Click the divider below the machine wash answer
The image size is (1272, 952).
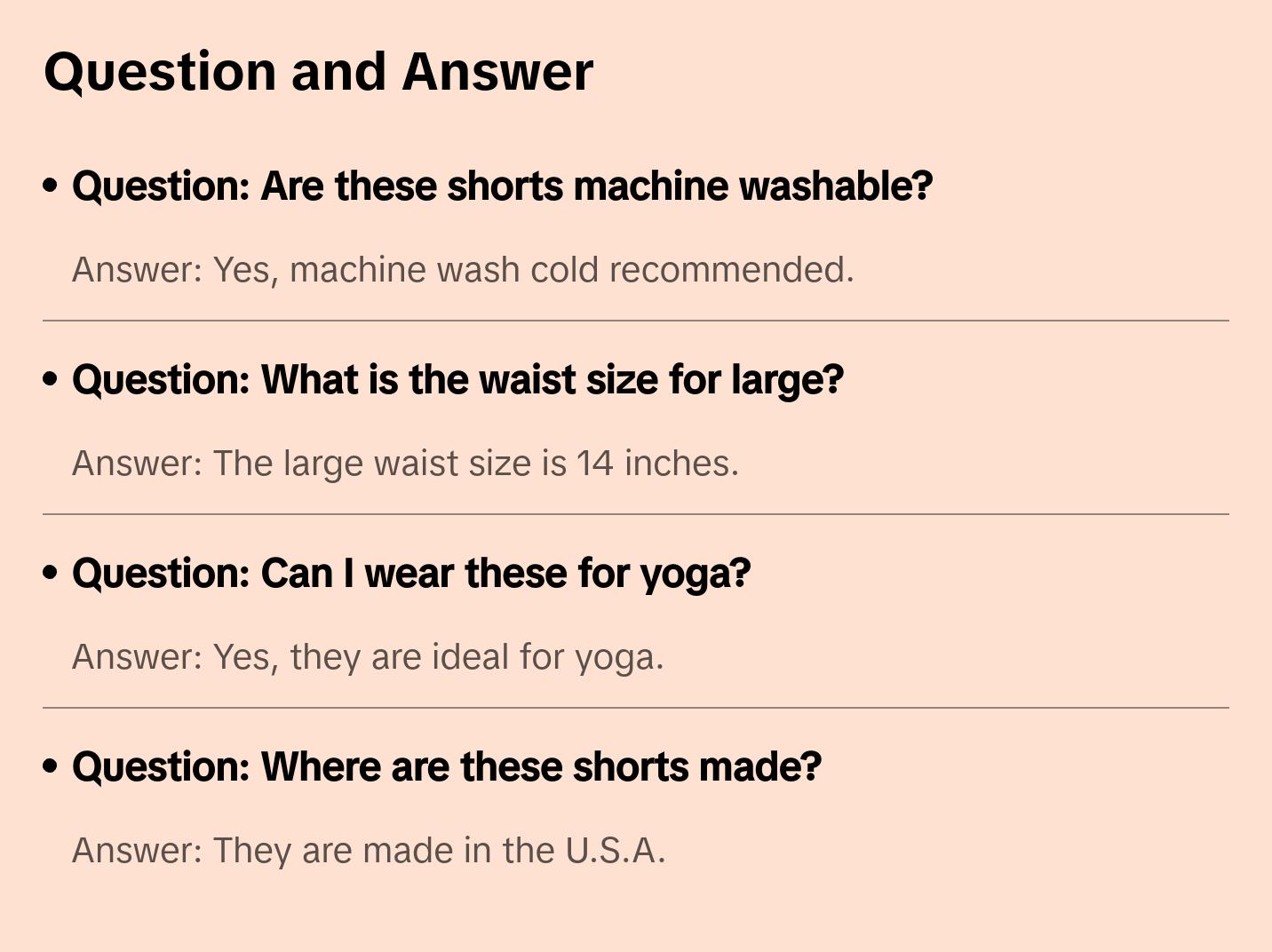[636, 321]
